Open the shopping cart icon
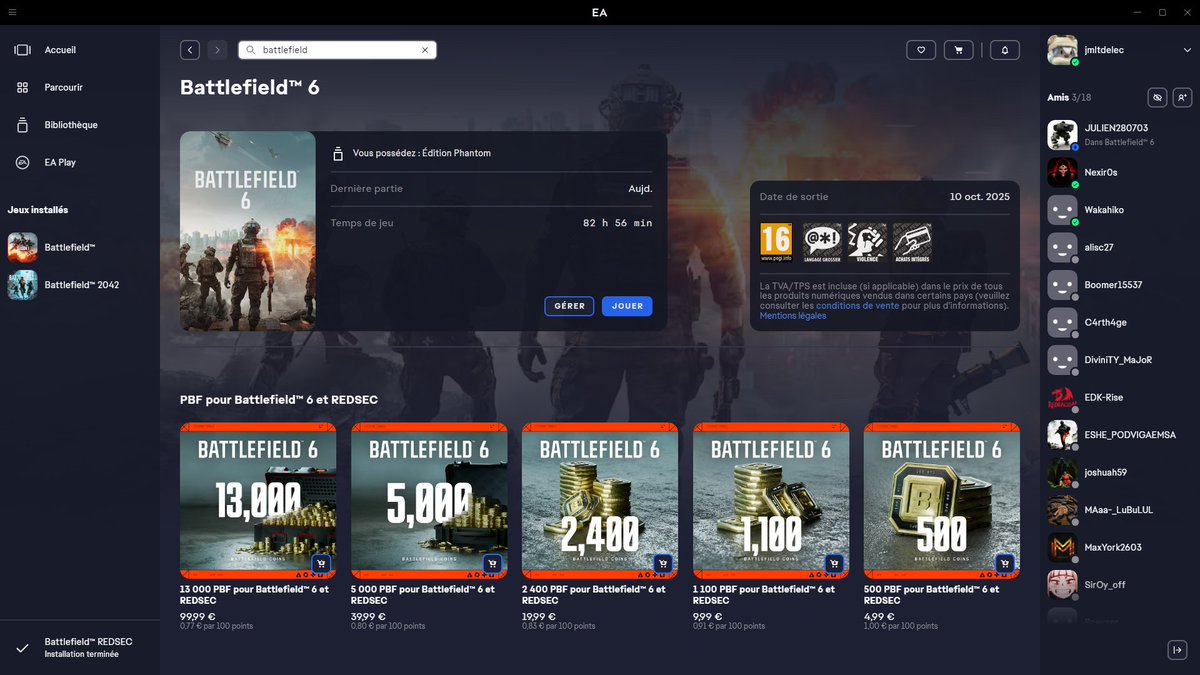This screenshot has height=675, width=1200. [x=959, y=50]
